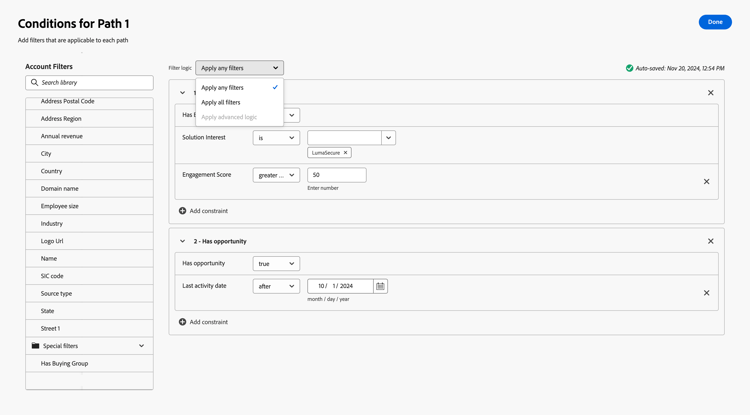750x415 pixels.
Task: Open the Has opportunity true dropdown
Action: (276, 264)
